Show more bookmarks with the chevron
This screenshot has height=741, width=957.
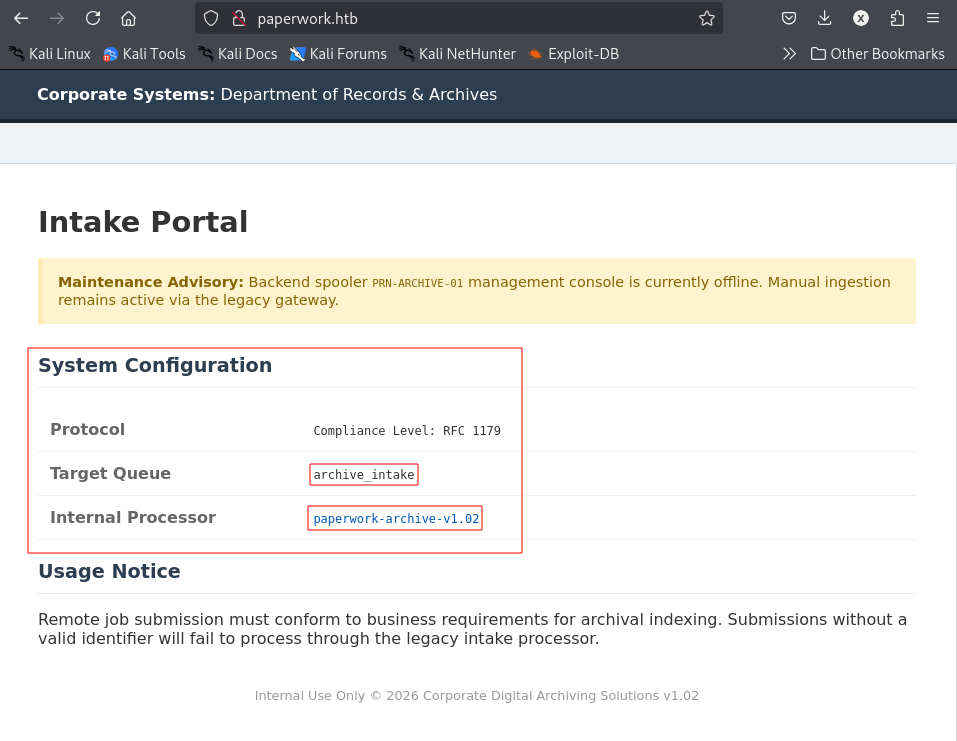[789, 54]
